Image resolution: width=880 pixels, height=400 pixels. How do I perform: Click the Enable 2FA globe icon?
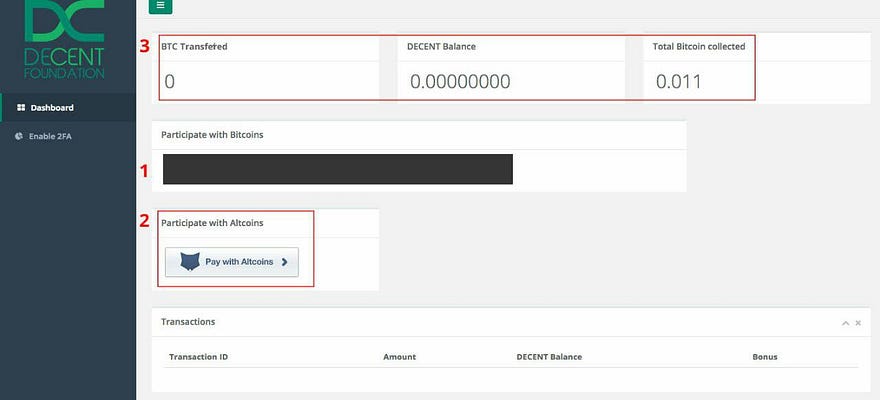click(19, 136)
